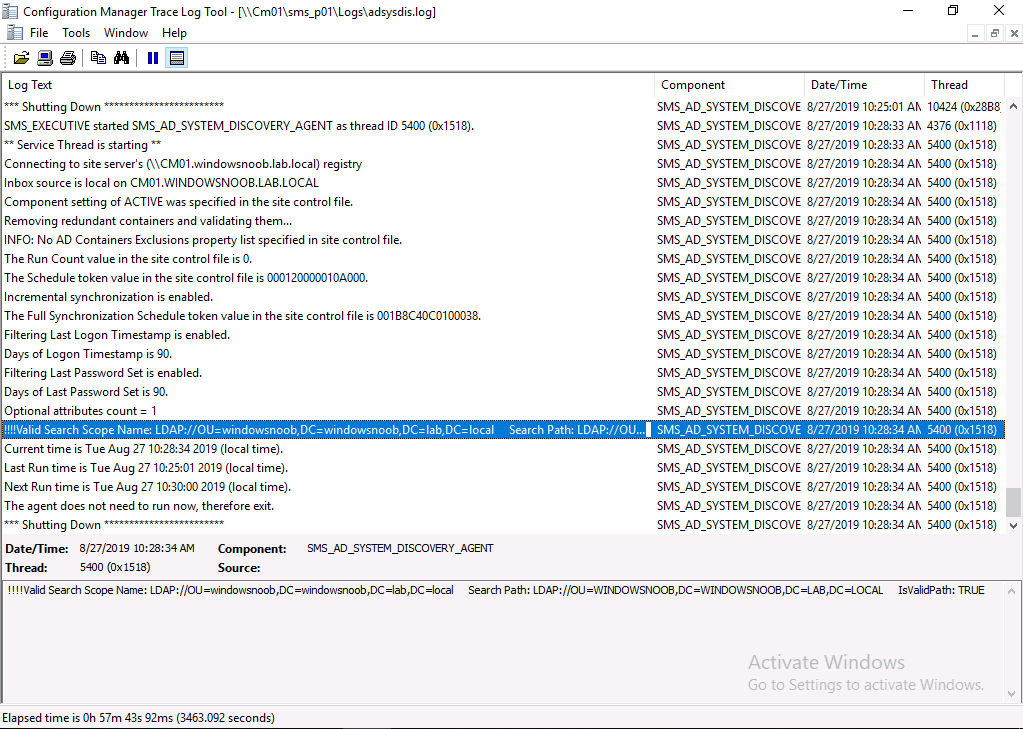Viewport: 1023px width, 729px height.
Task: Click the highlighted '!!!!Valid Search Scope Name' row
Action: 503,429
